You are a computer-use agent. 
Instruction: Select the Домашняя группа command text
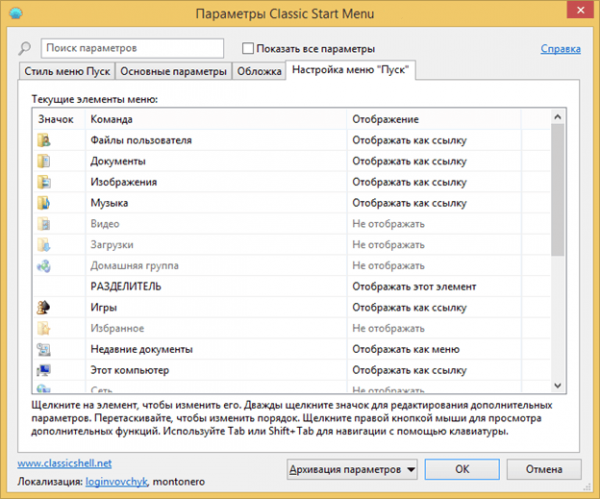click(x=134, y=266)
